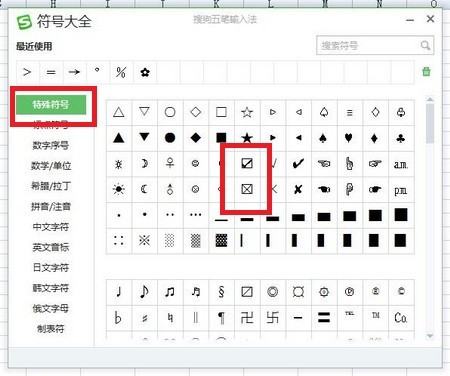Insert recent equals sign symbol
This screenshot has height=376, width=450.
(x=51, y=72)
